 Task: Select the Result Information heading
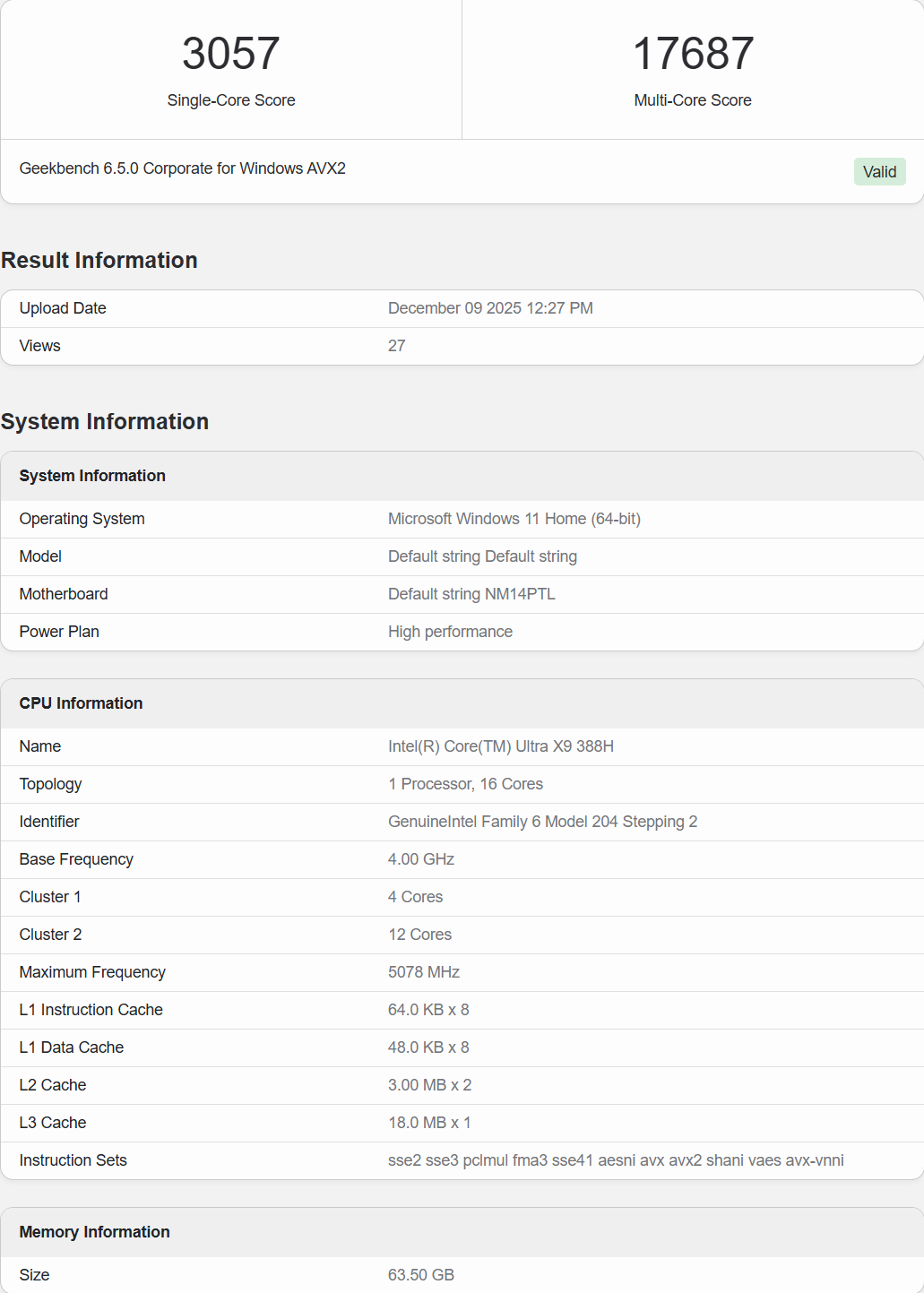click(99, 260)
